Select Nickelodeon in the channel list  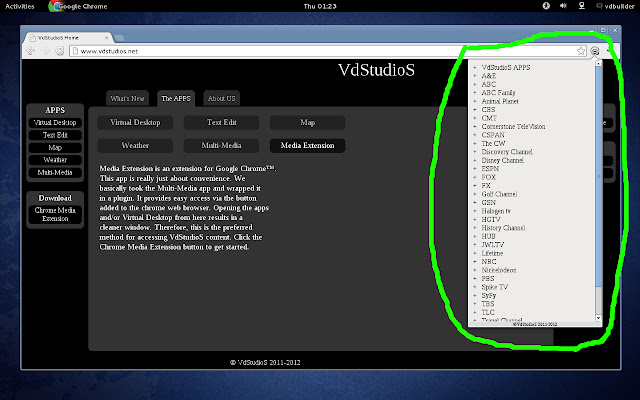[x=499, y=270]
